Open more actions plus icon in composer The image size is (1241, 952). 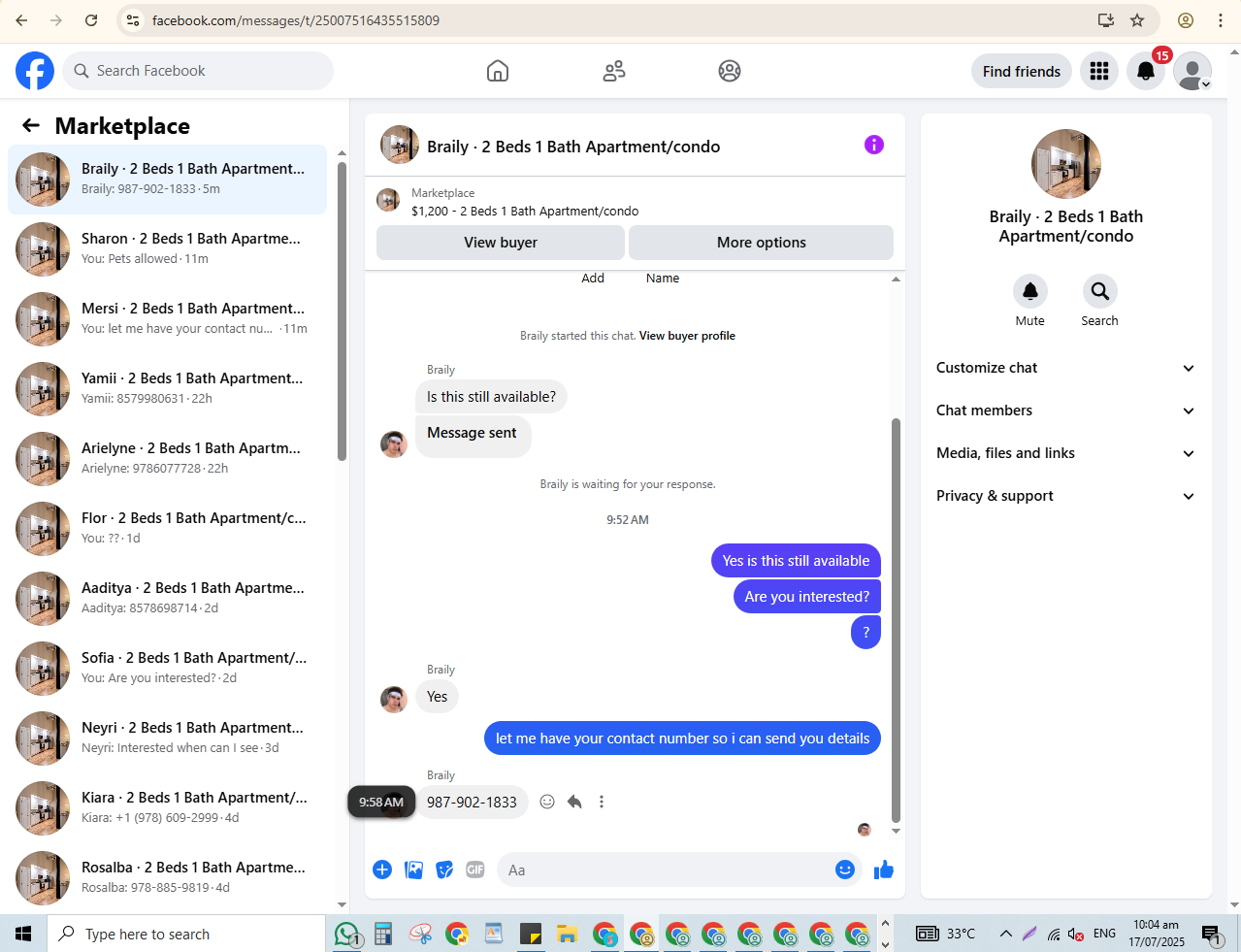point(382,870)
